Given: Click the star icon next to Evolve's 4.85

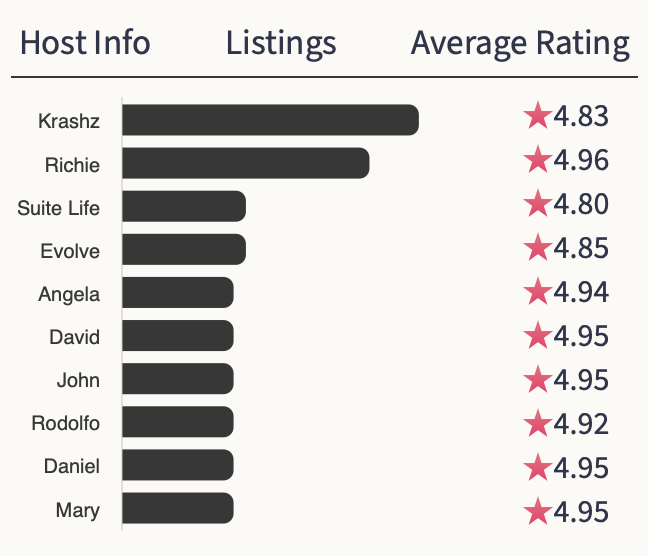Looking at the screenshot, I should tap(537, 247).
